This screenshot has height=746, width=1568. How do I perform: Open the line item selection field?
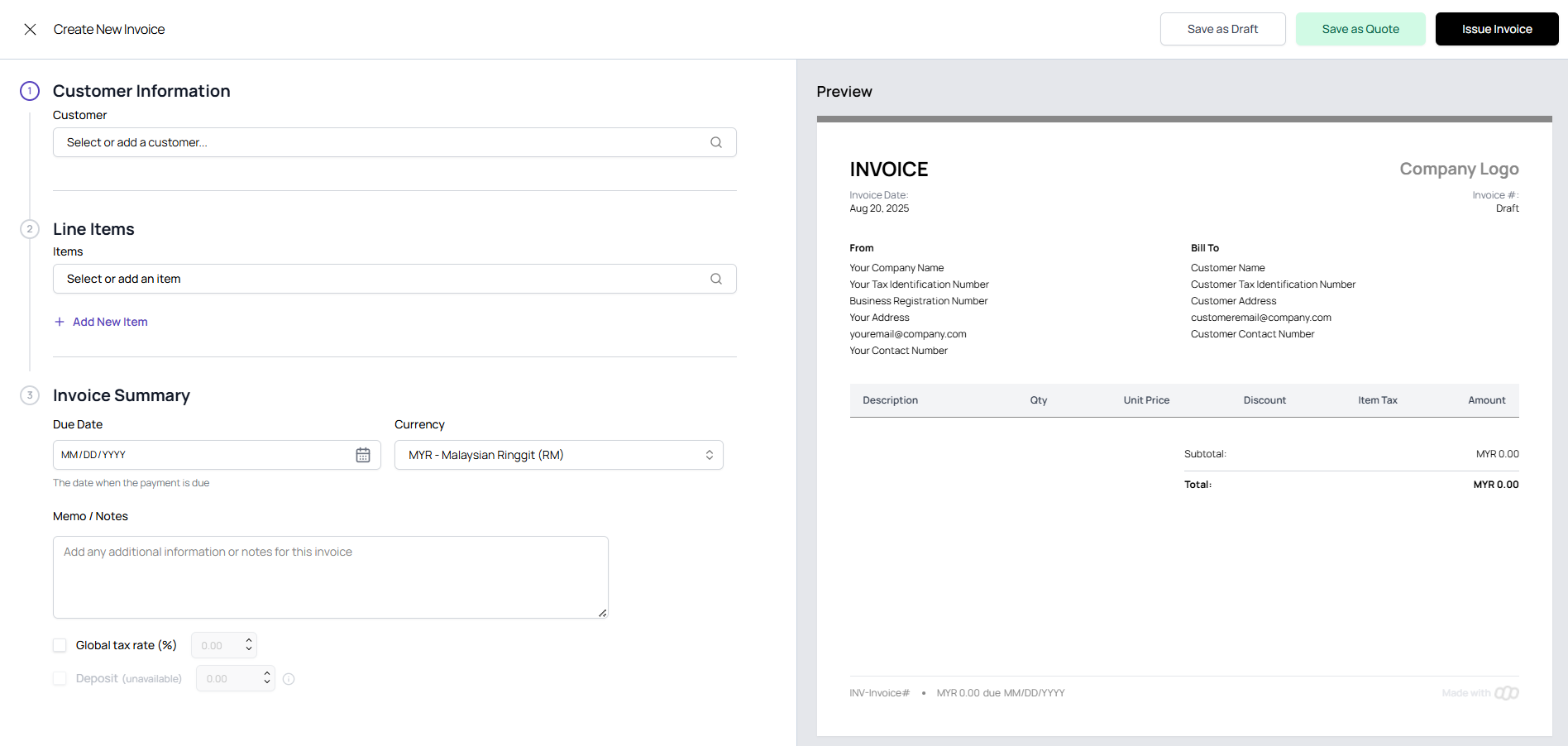[x=331, y=279]
